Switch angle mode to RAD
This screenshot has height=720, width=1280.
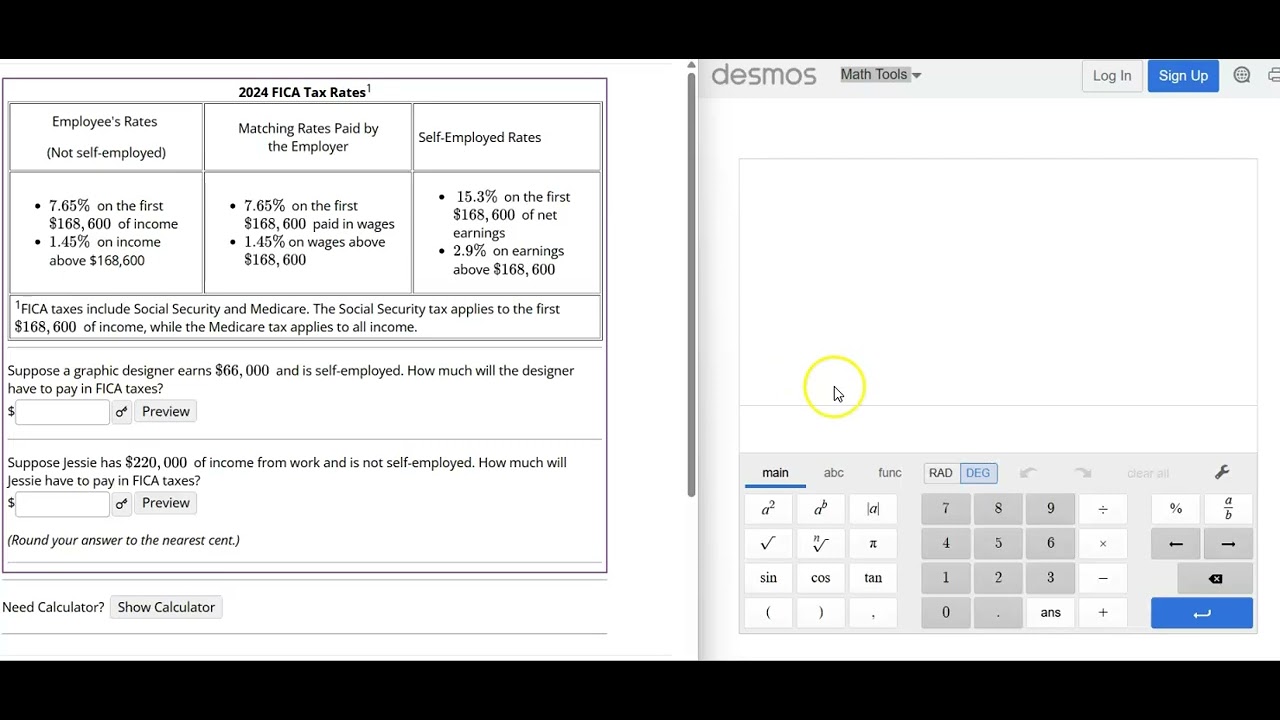click(941, 473)
